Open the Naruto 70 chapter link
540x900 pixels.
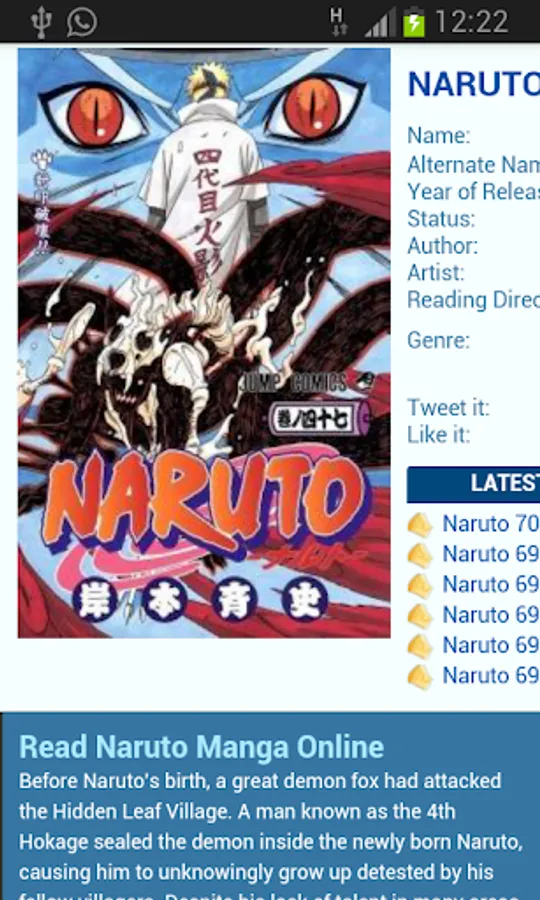[491, 524]
